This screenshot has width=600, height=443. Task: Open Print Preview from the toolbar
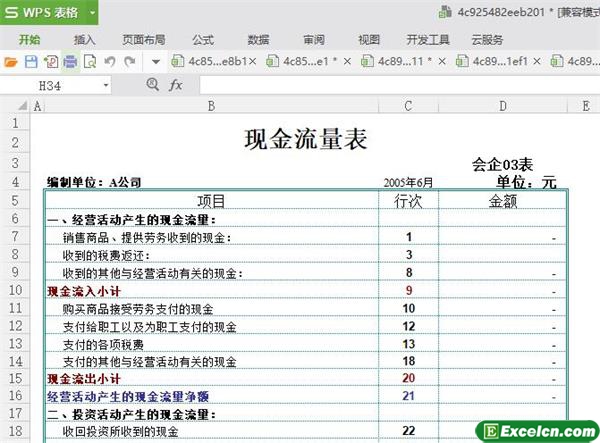[90, 62]
